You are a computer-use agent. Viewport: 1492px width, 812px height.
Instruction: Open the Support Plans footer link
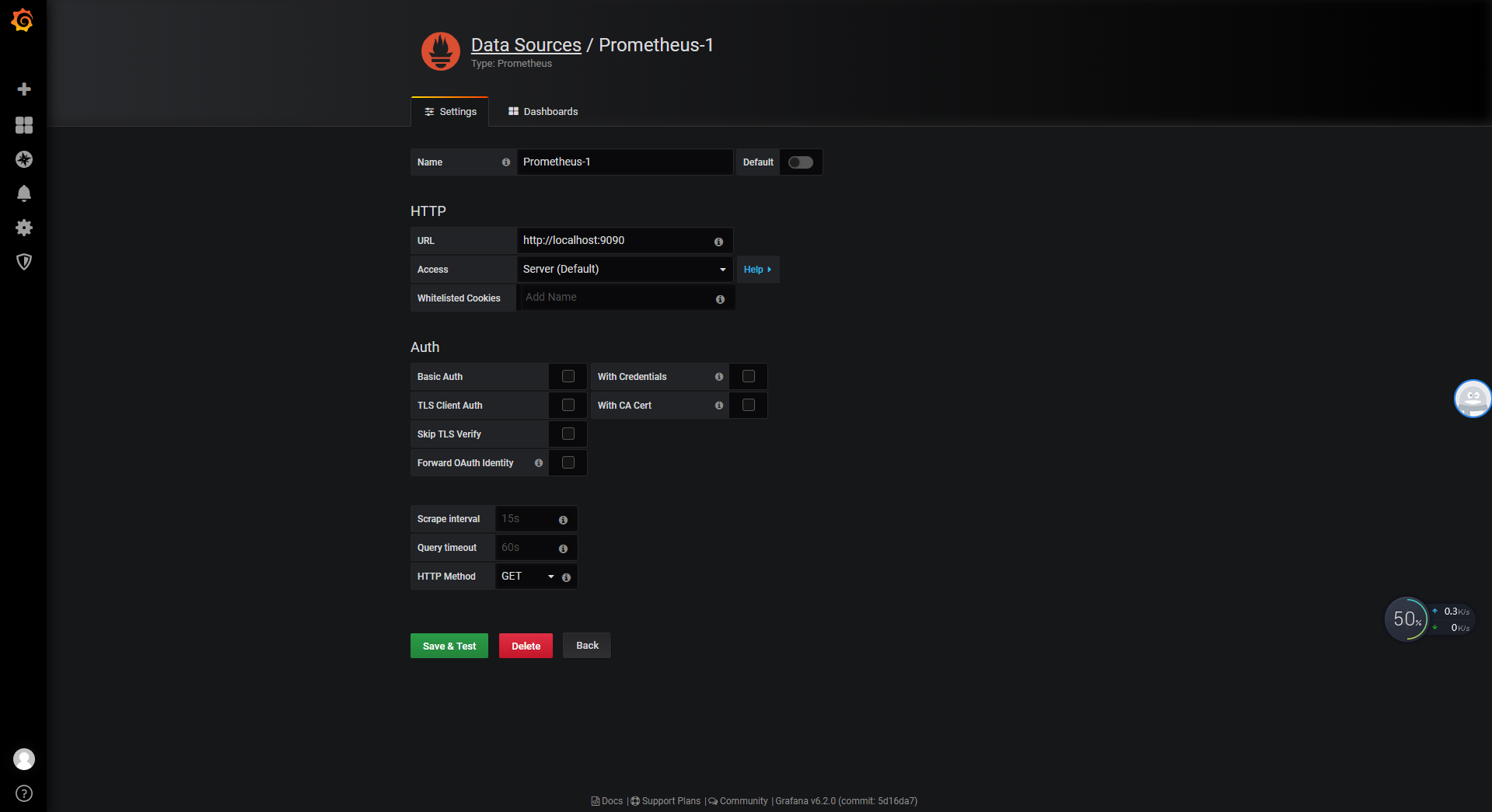point(666,801)
